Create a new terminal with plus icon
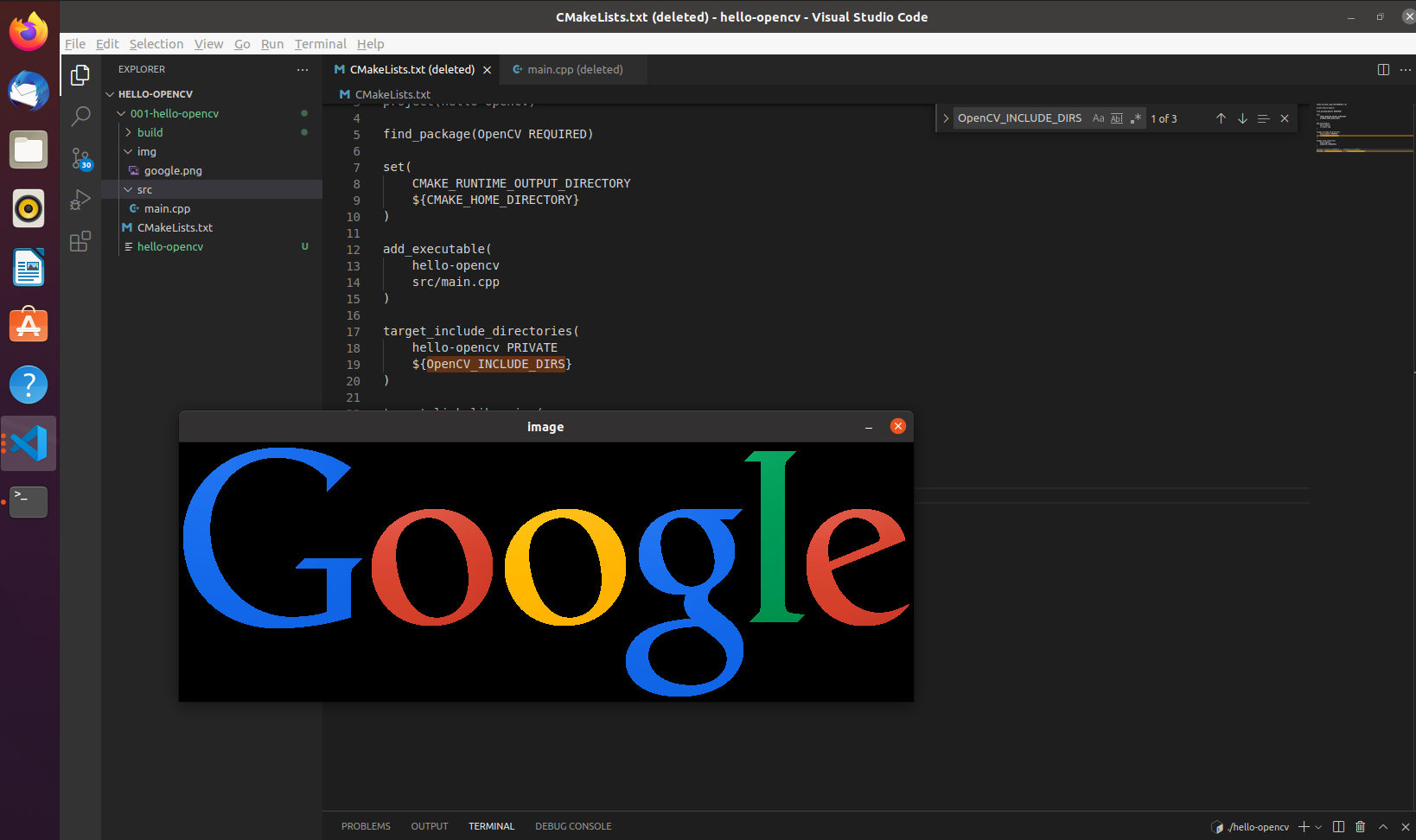The width and height of the screenshot is (1416, 840). tap(1304, 827)
